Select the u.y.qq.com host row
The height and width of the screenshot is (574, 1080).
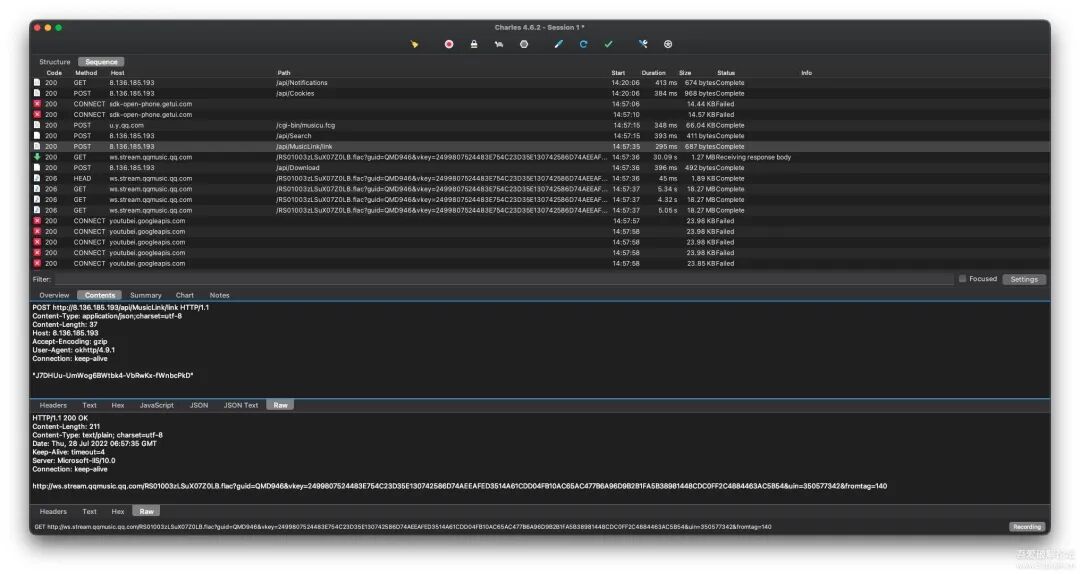(x=540, y=125)
